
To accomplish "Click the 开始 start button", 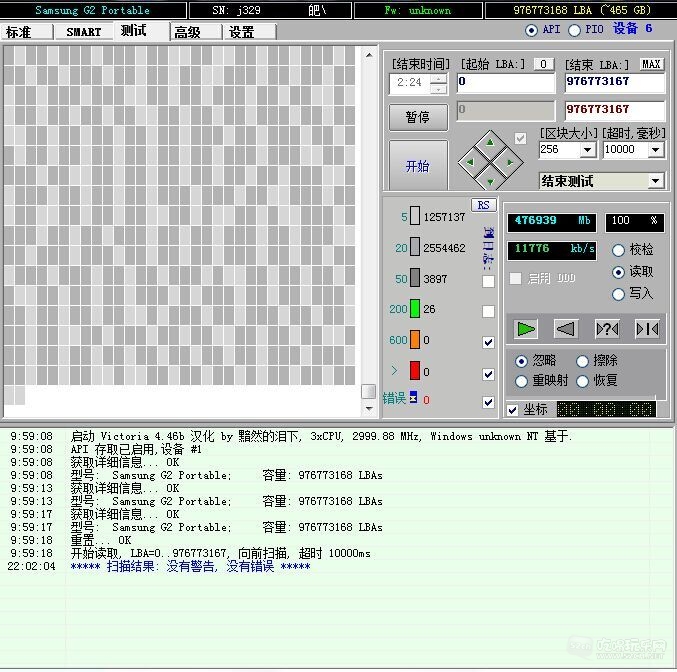I will pos(418,166).
